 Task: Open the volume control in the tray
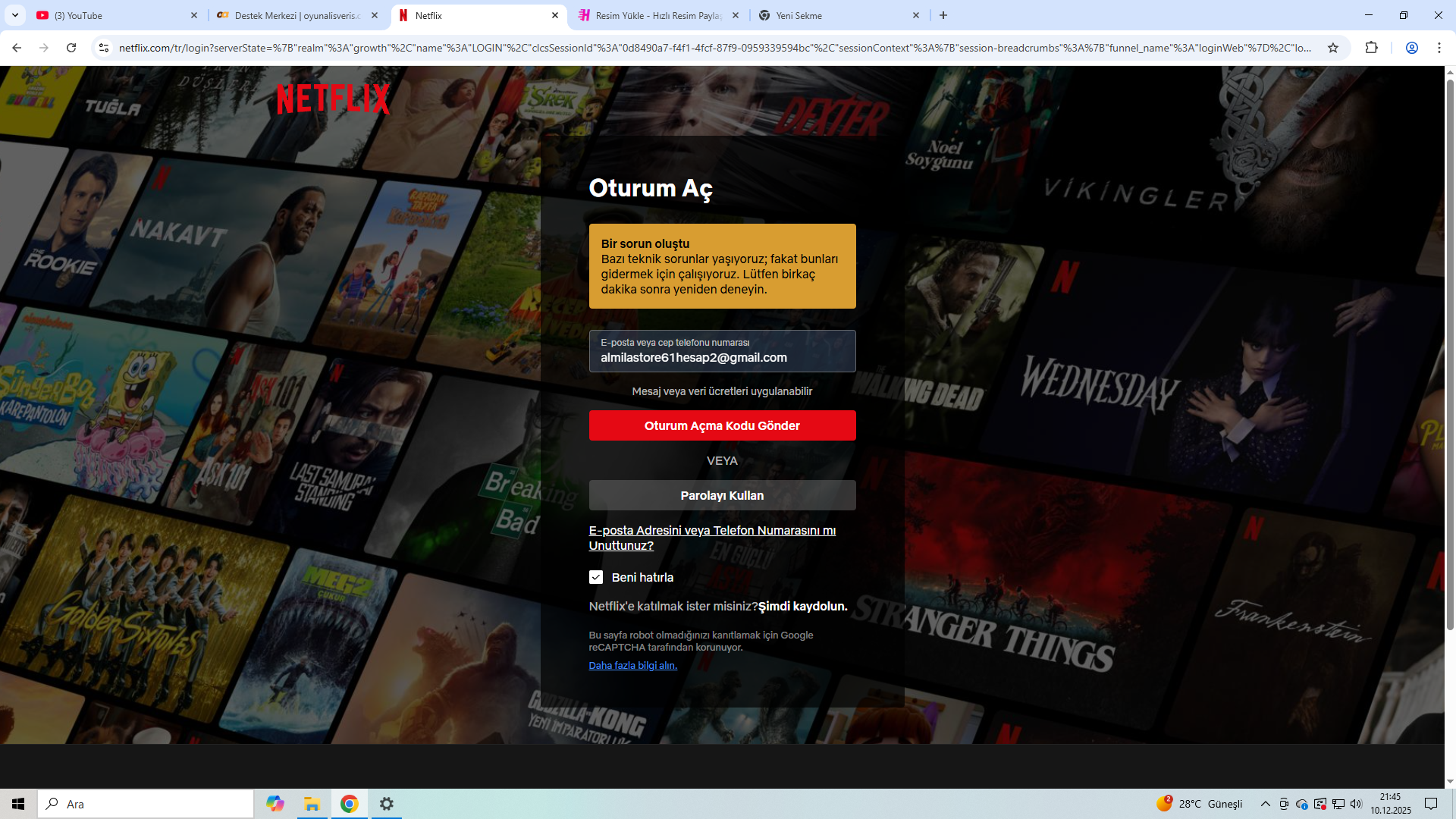[x=1356, y=804]
